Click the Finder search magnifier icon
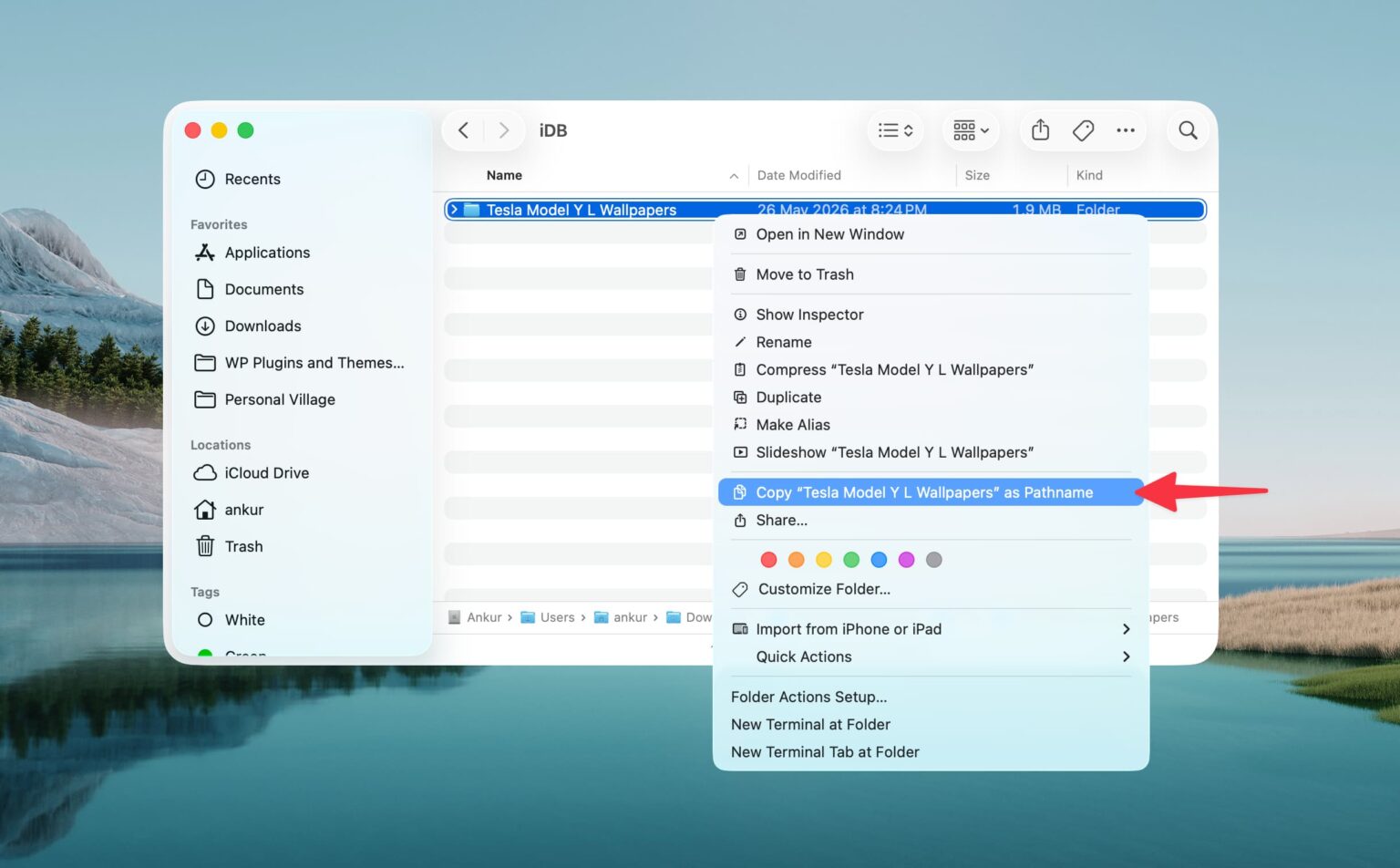 tap(1188, 130)
